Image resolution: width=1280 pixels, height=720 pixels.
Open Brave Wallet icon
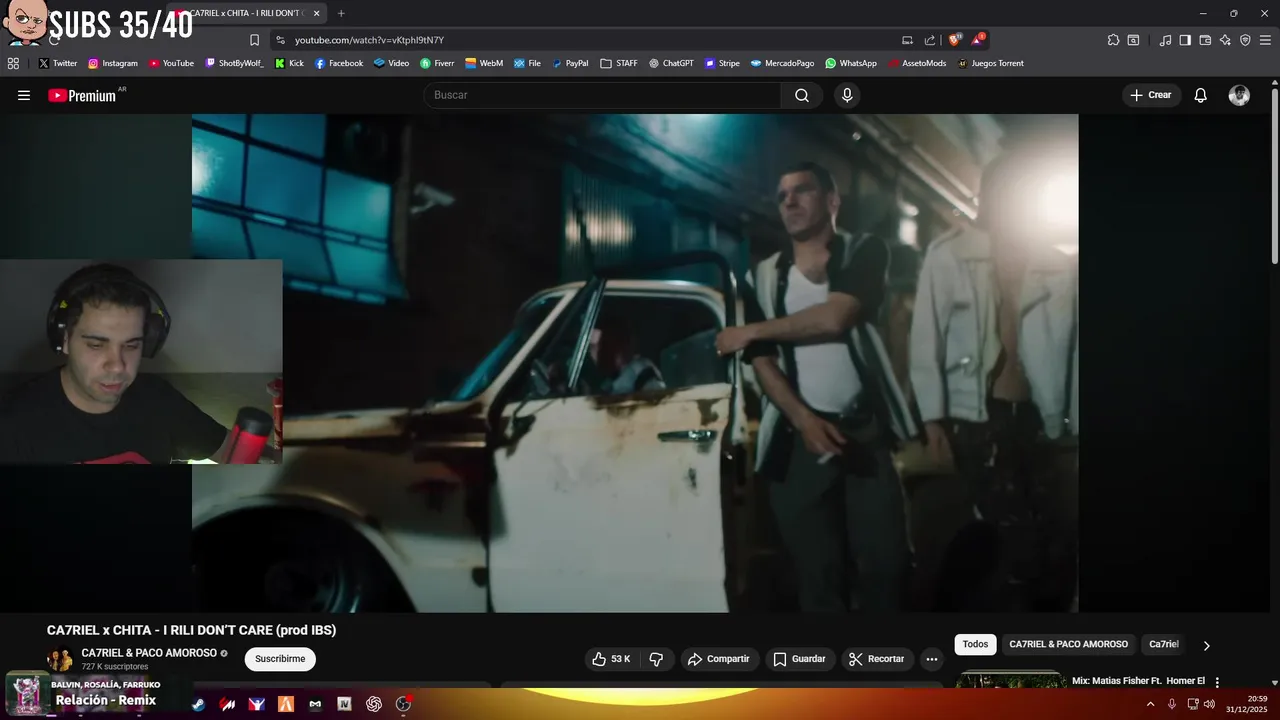click(1205, 40)
